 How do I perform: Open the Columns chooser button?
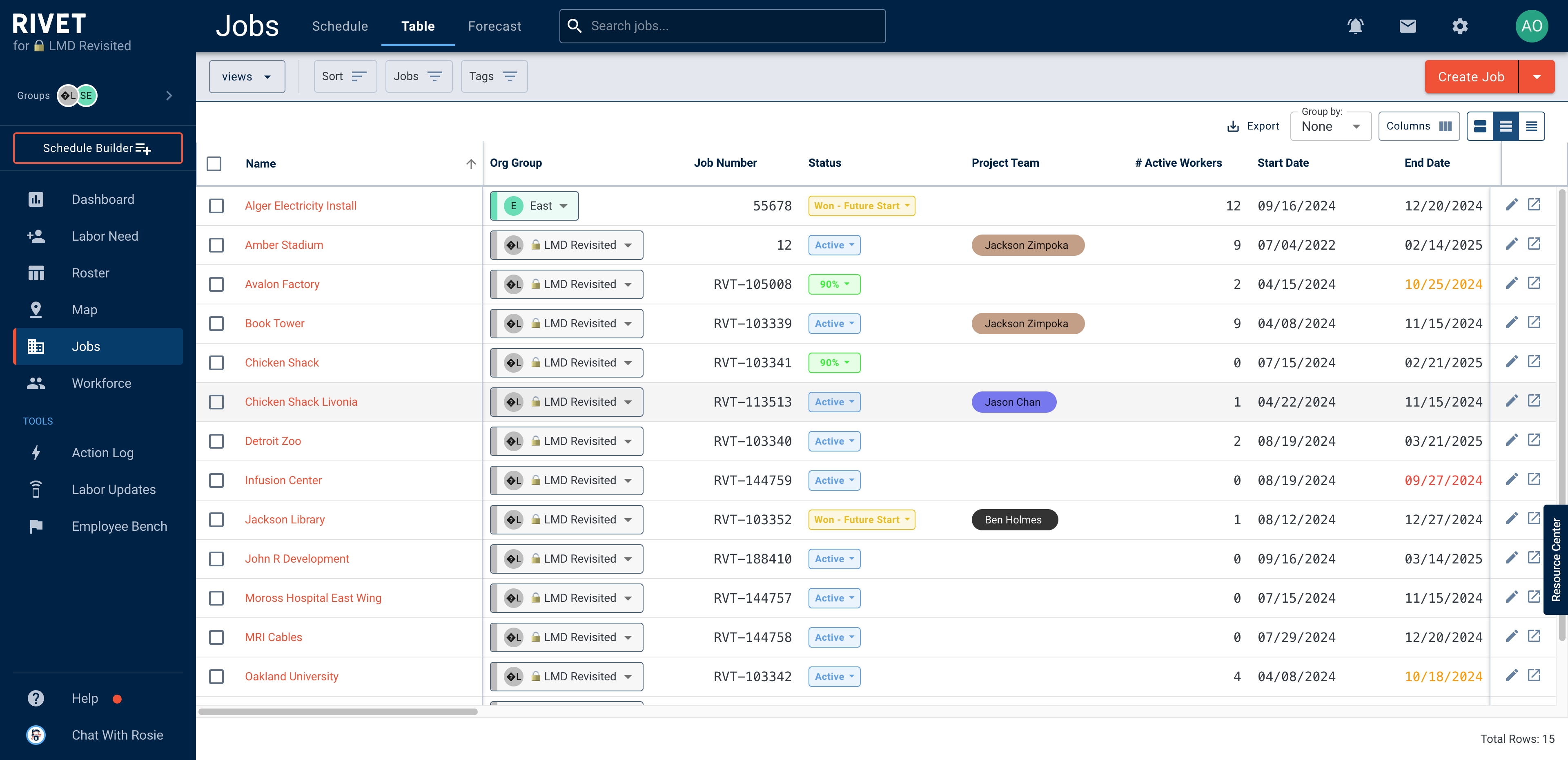click(1418, 126)
